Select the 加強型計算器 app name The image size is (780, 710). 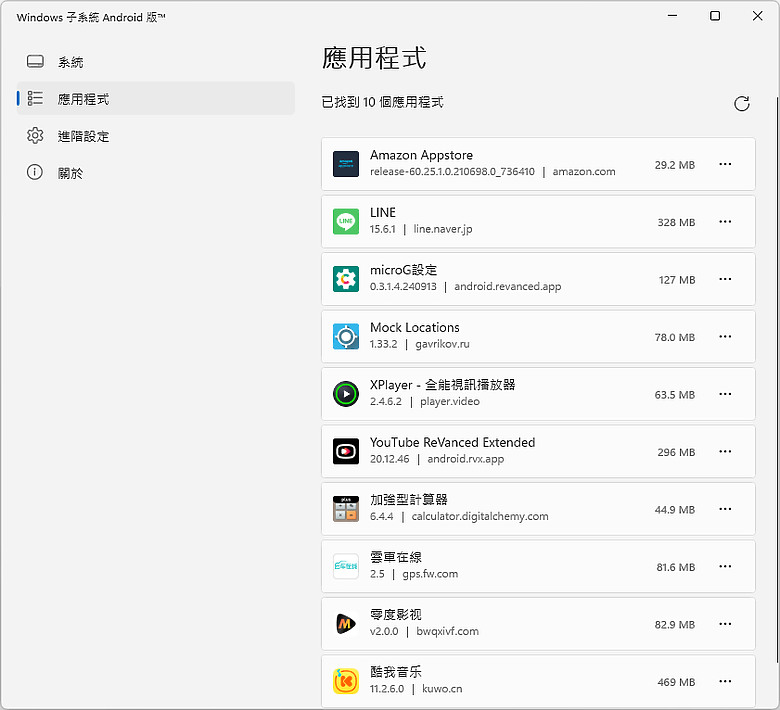tap(408, 500)
